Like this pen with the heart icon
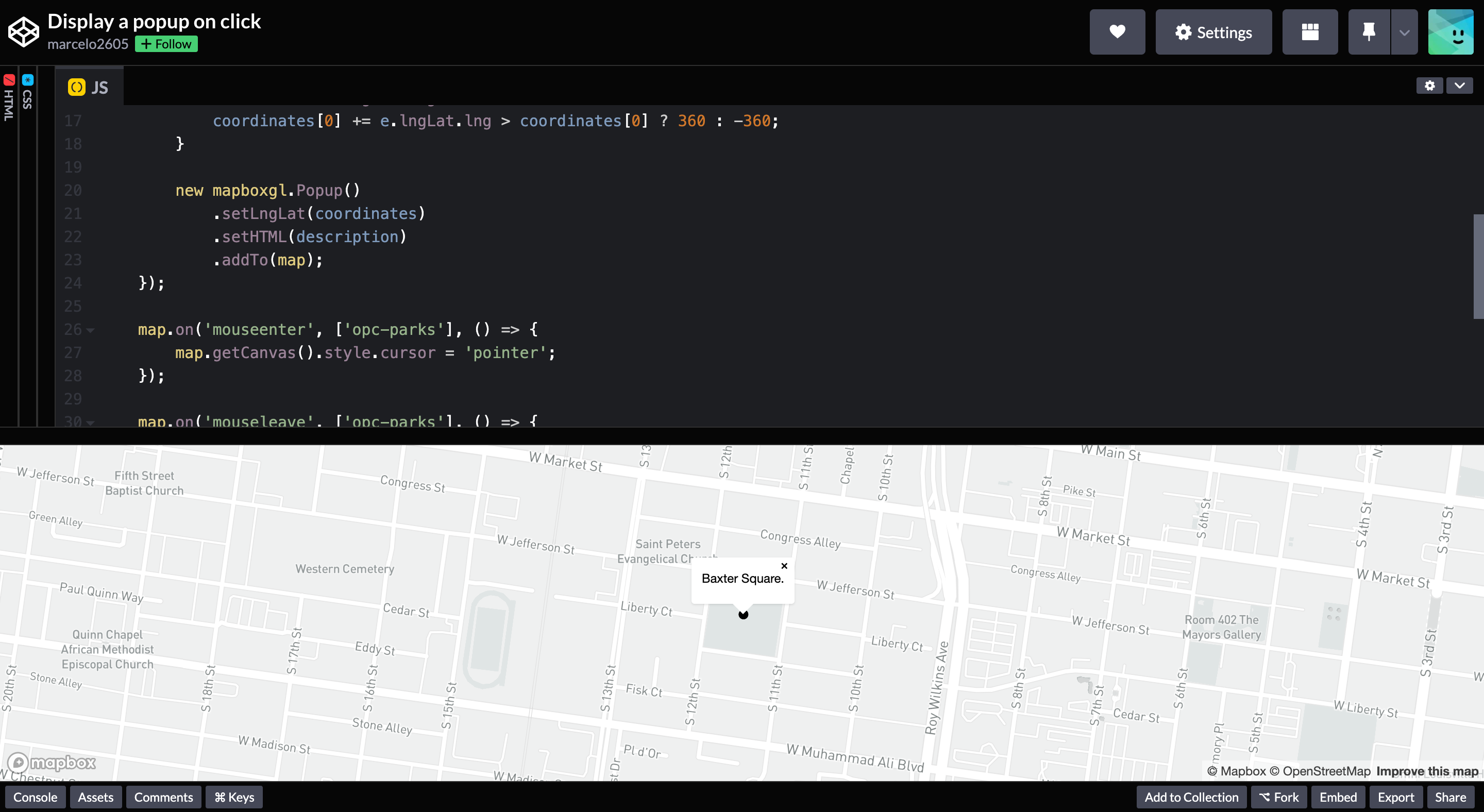 click(x=1117, y=31)
